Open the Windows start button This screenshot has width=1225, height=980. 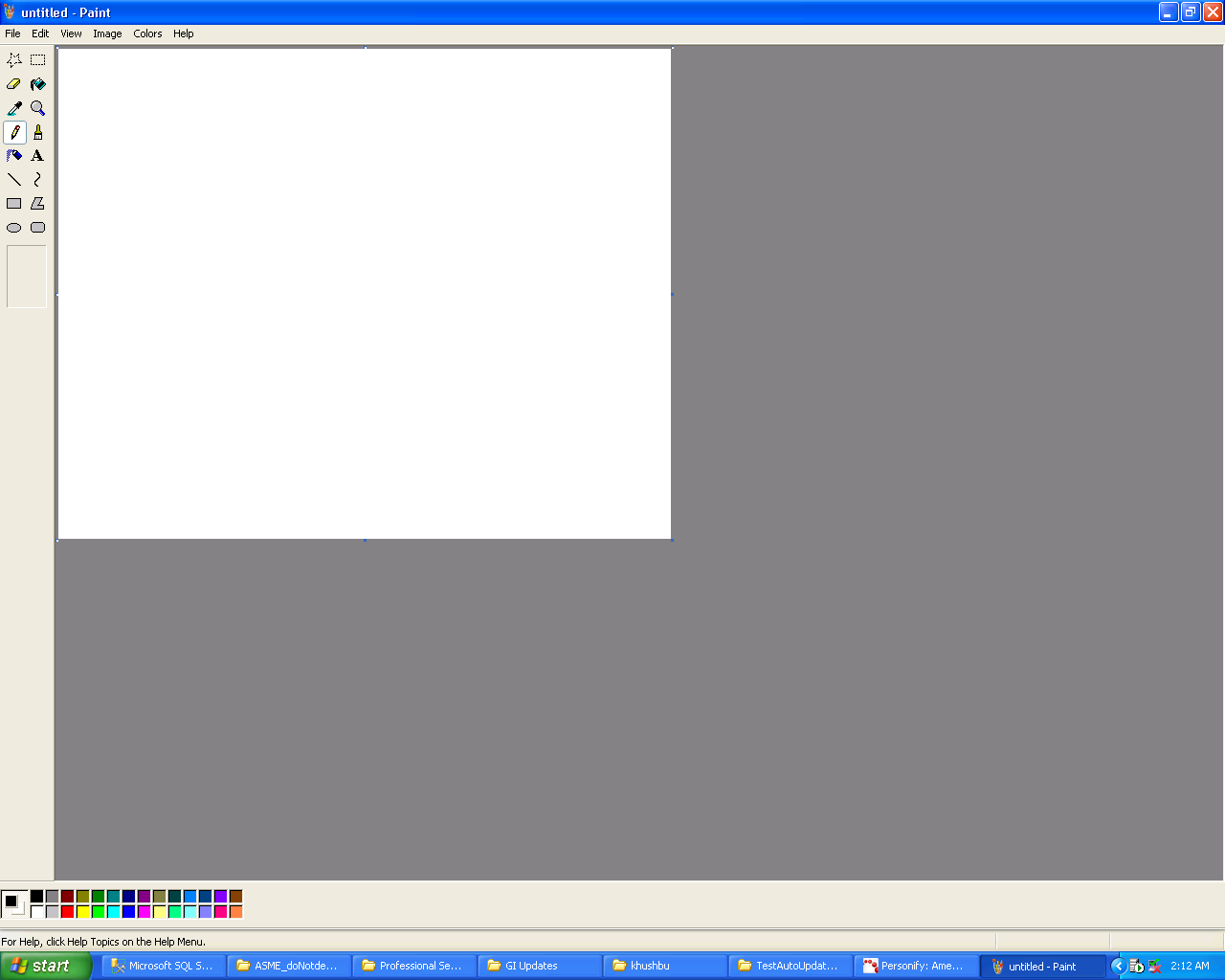pos(46,966)
